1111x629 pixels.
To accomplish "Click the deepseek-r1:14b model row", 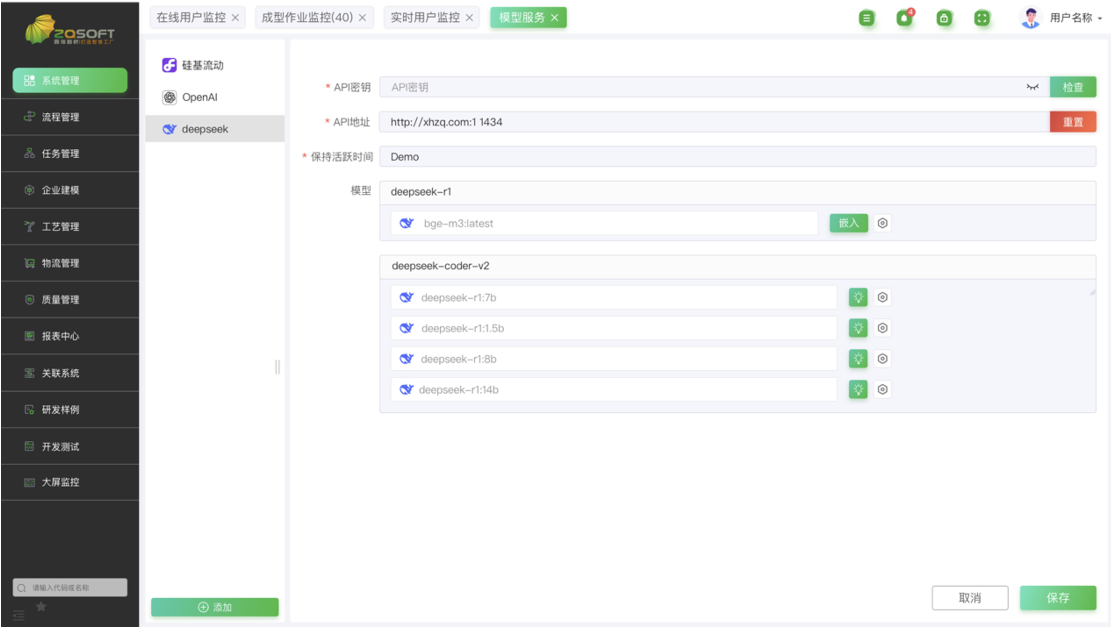I will pyautogui.click(x=614, y=390).
